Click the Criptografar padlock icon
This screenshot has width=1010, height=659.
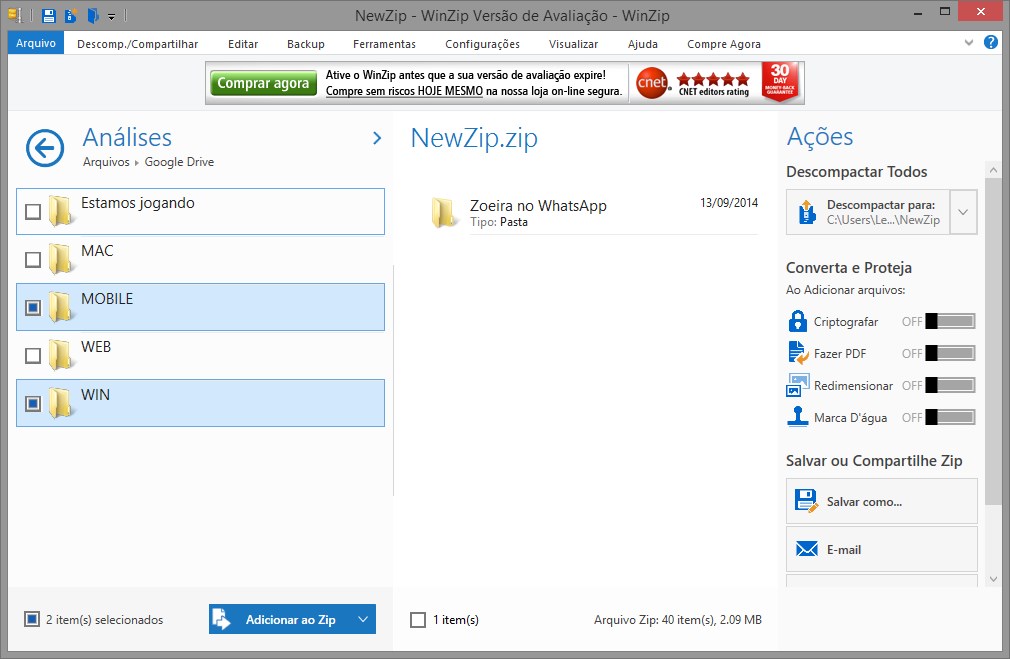(x=797, y=321)
